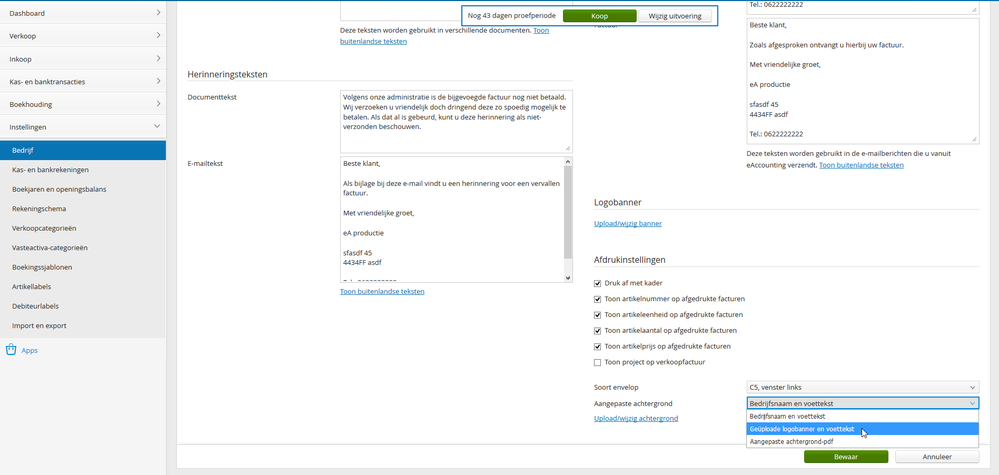The width and height of the screenshot is (999, 475).
Task: Open Upload/wijzig banner link
Action: click(x=628, y=223)
